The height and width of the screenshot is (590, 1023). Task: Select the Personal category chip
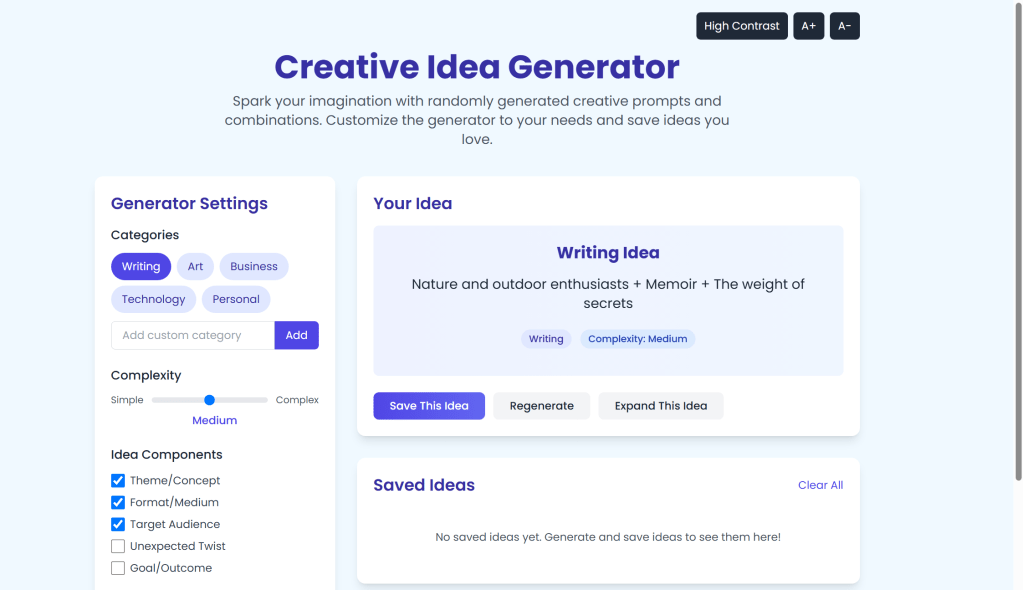click(x=236, y=299)
